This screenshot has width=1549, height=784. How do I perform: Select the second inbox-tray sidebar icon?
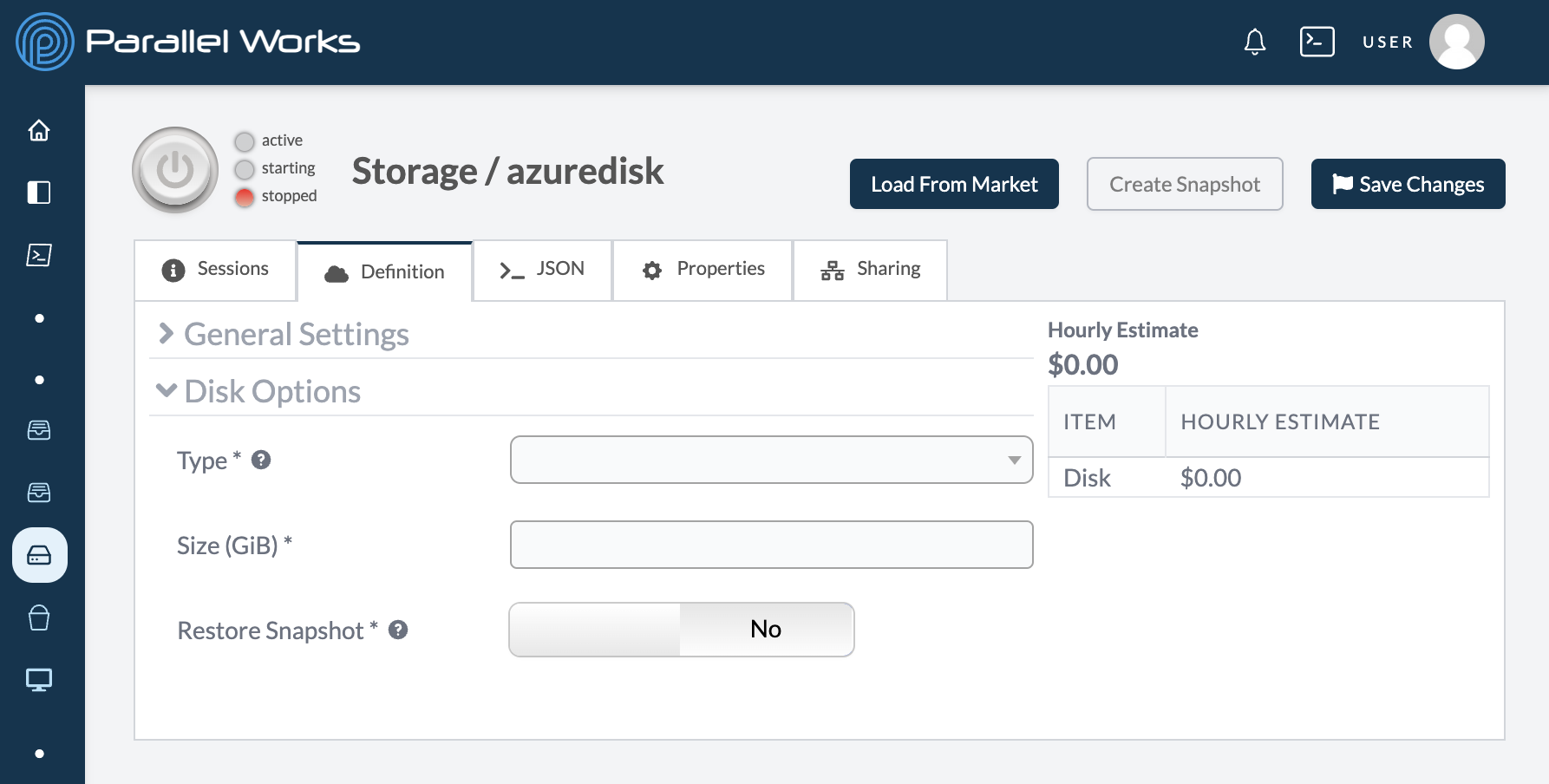click(39, 493)
